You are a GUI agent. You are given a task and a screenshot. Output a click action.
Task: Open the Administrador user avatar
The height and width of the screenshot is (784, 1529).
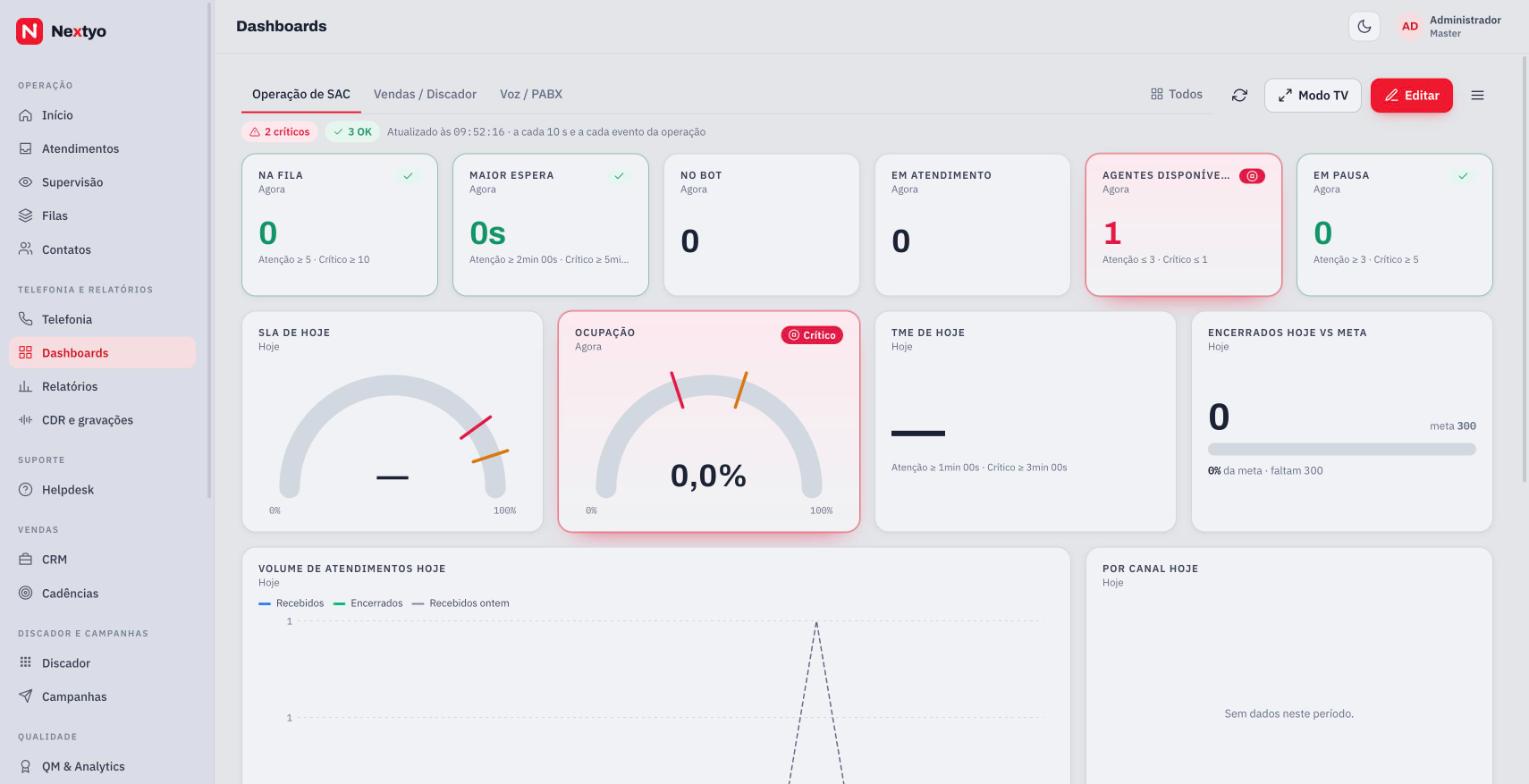tap(1410, 26)
